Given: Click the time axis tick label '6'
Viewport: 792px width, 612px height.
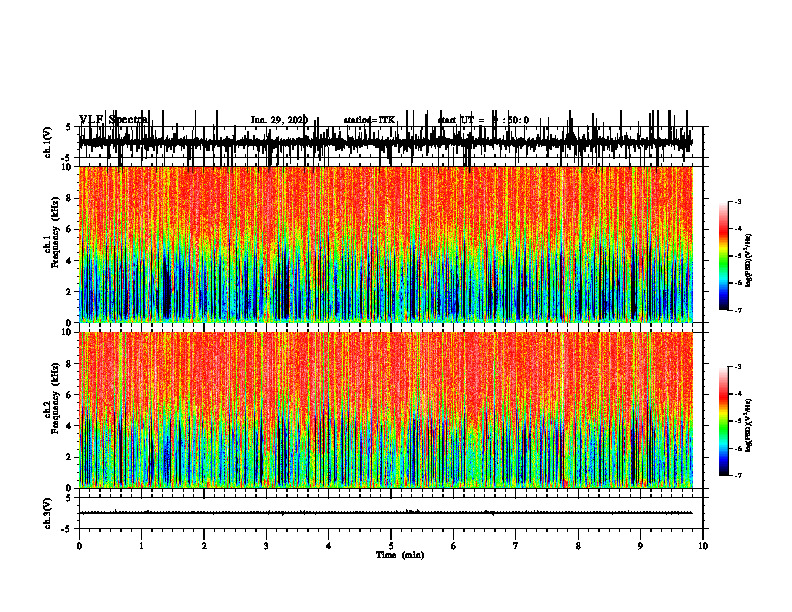Looking at the screenshot, I should 454,546.
